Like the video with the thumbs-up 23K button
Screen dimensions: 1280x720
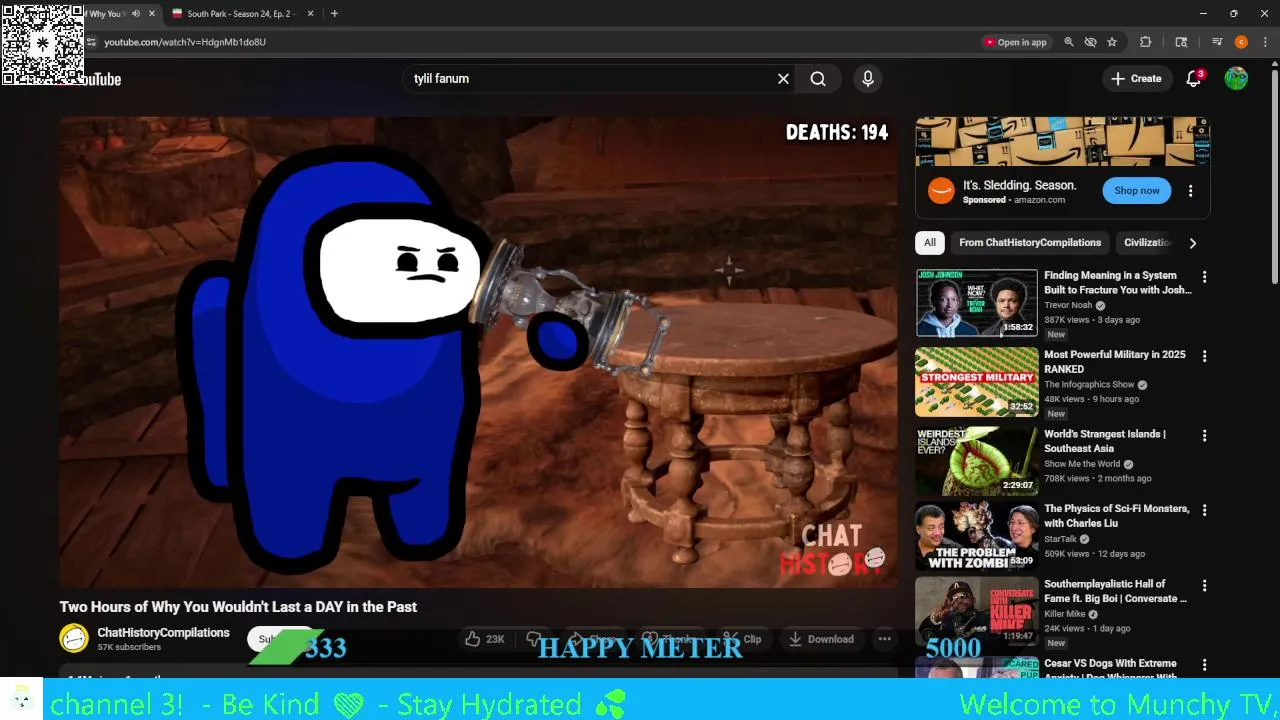pyautogui.click(x=485, y=639)
